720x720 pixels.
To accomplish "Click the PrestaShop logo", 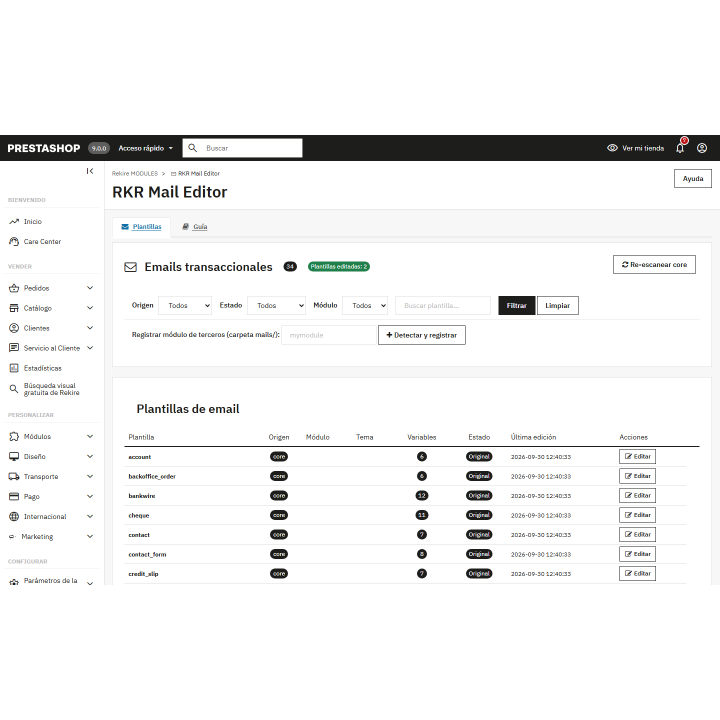I will click(x=44, y=148).
